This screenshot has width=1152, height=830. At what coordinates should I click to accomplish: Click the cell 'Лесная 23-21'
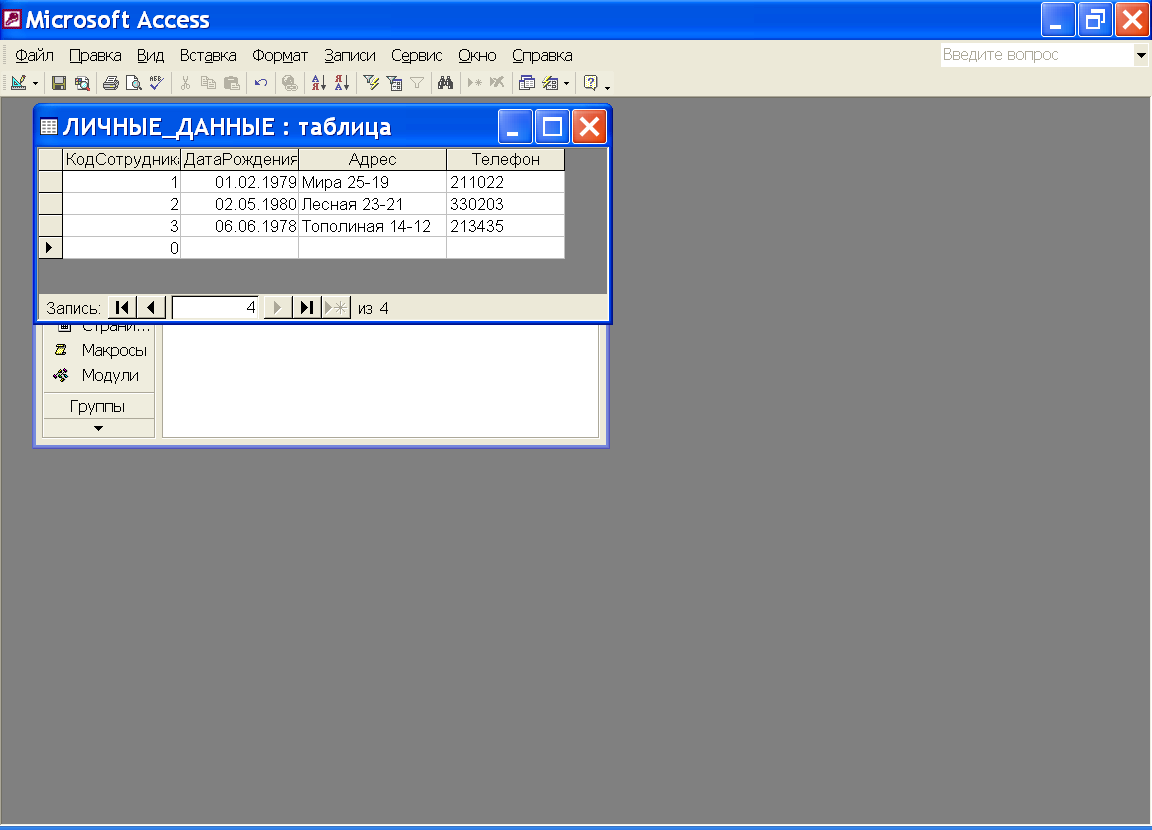[372, 204]
